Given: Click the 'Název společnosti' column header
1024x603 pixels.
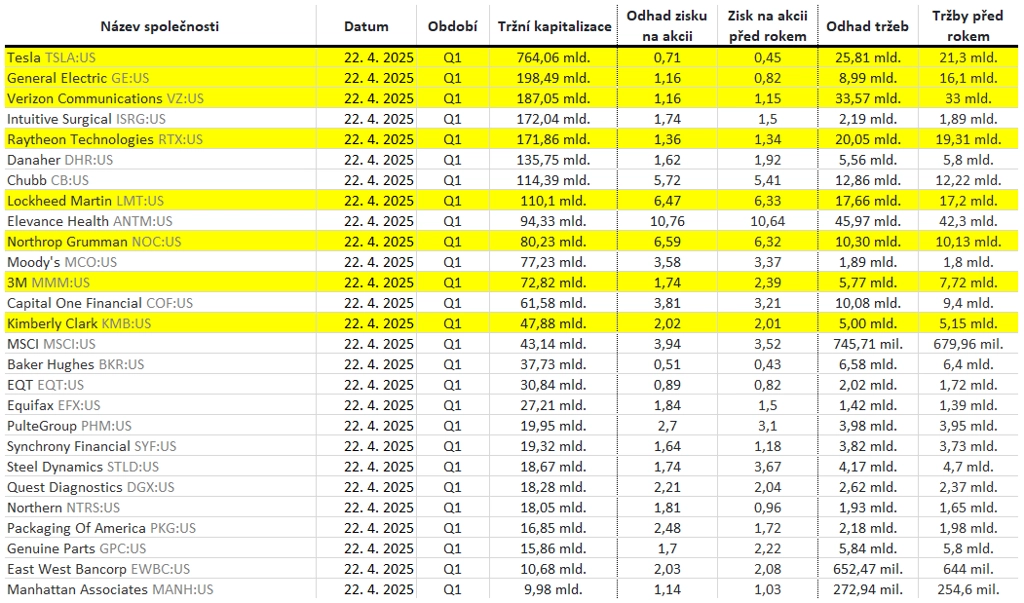Looking at the screenshot, I should (160, 26).
